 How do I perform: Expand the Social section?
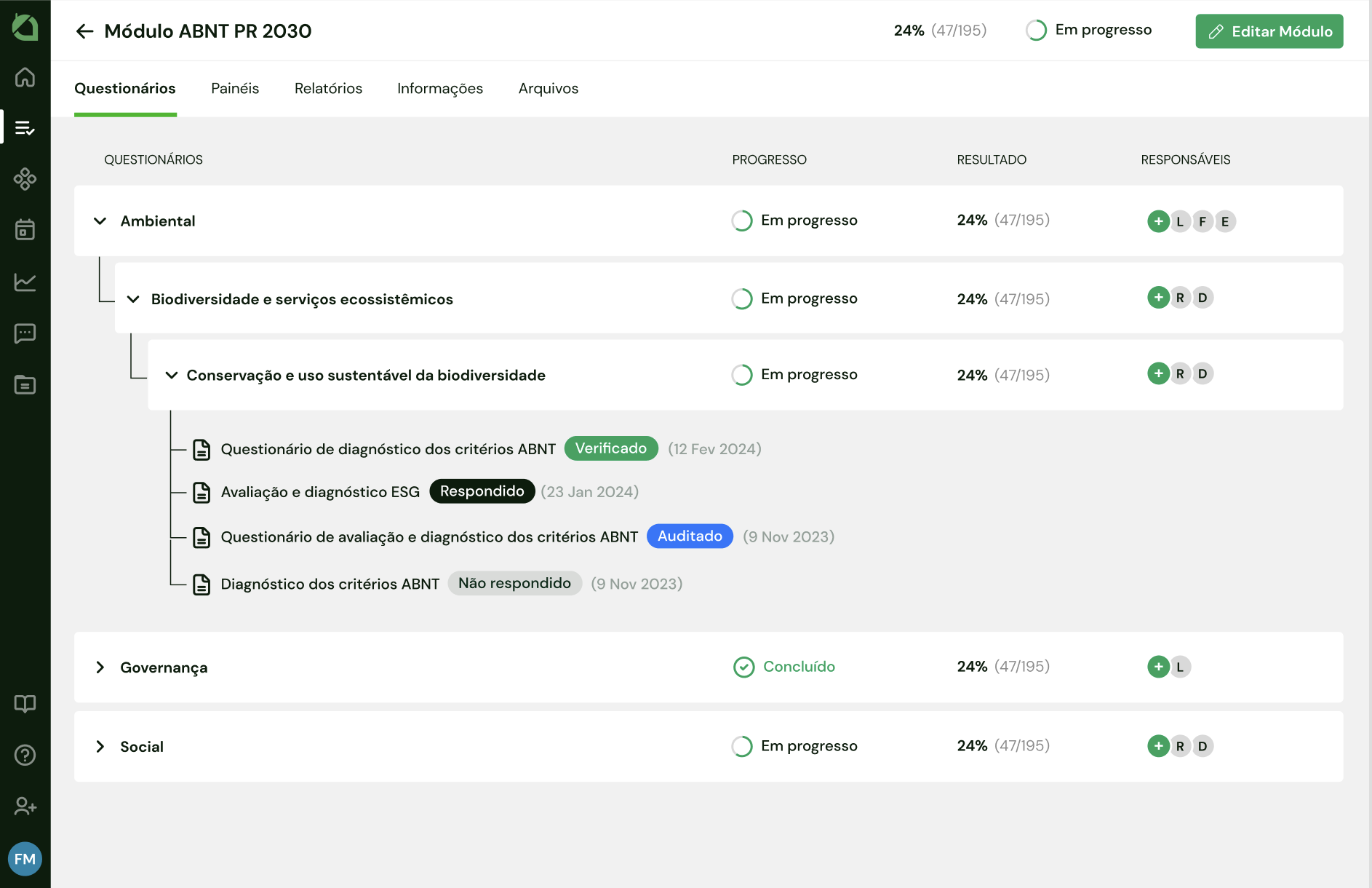click(x=100, y=747)
